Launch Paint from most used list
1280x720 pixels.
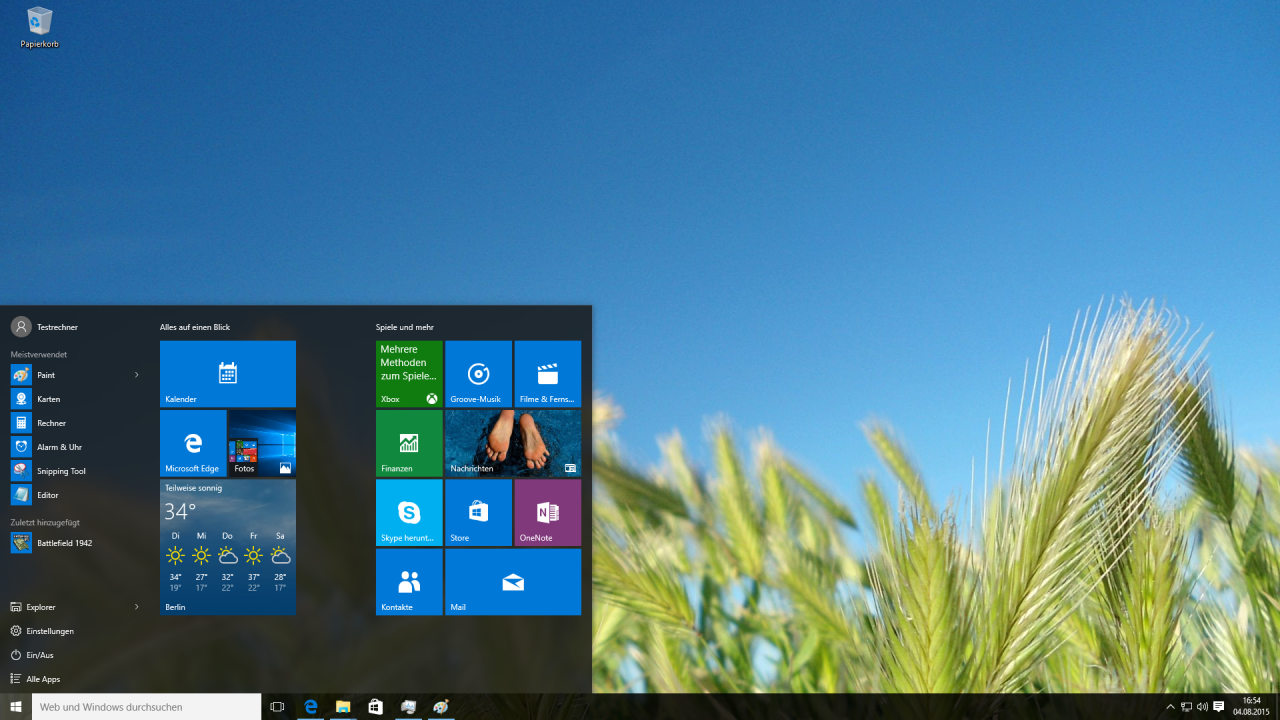[75, 375]
